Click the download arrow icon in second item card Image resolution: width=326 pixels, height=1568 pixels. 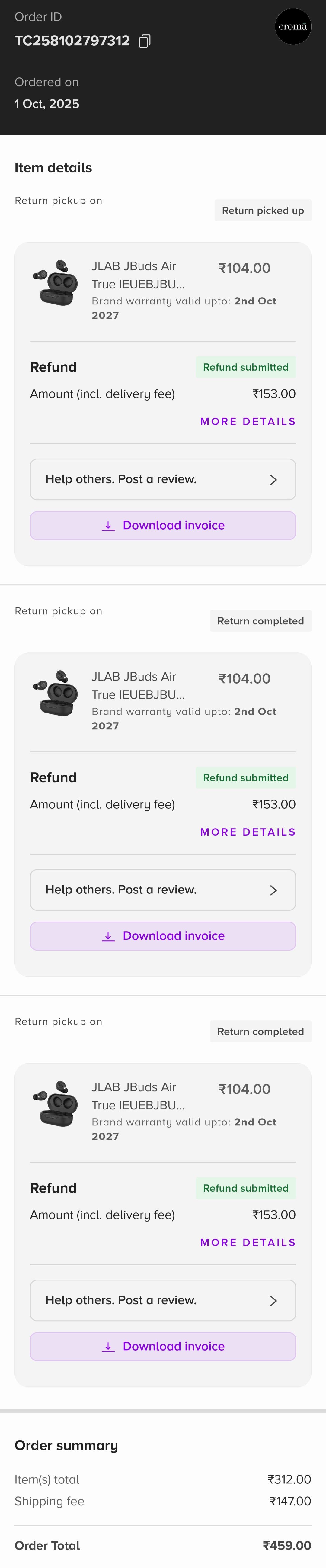pos(108,935)
